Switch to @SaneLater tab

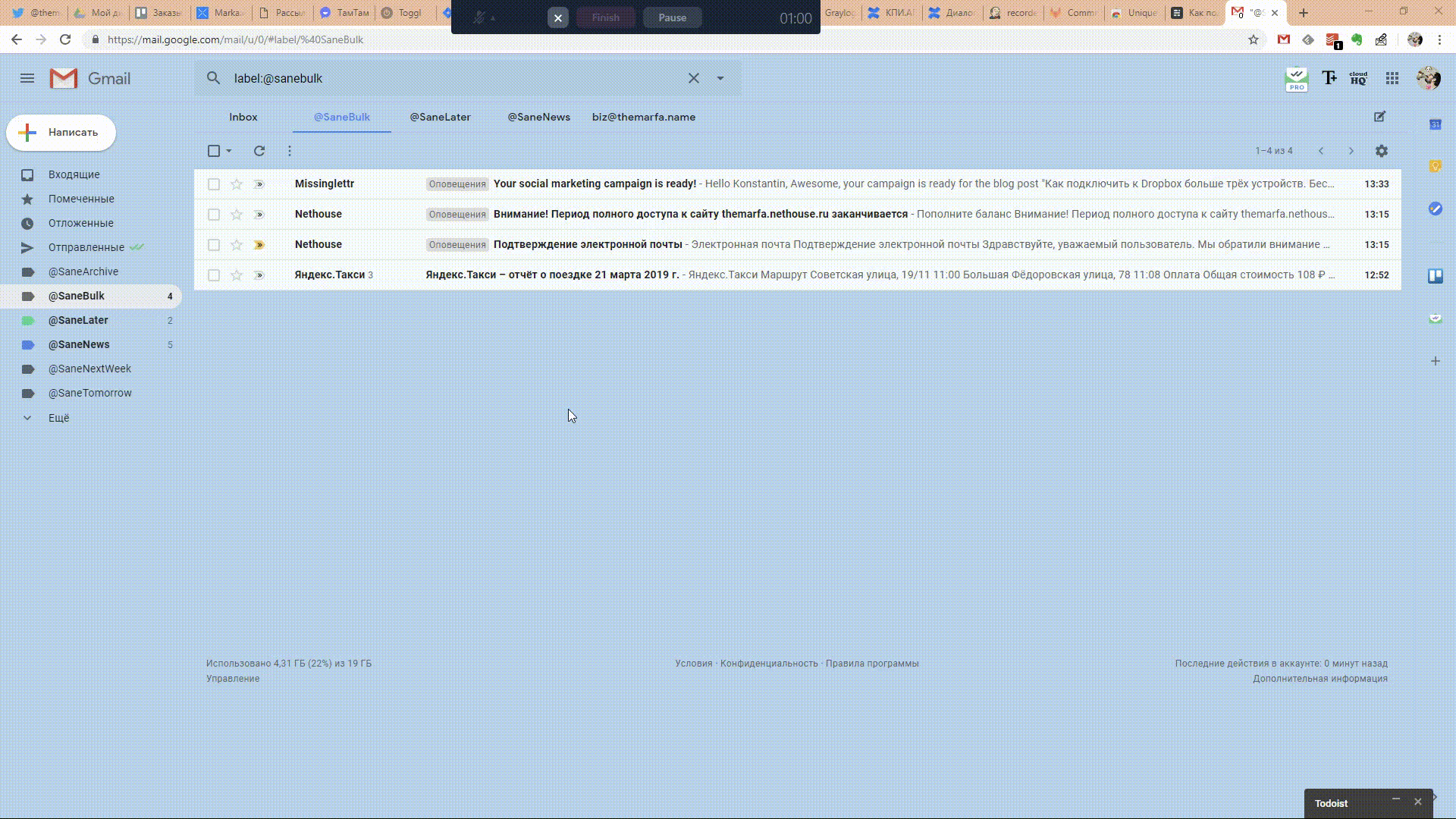click(440, 117)
